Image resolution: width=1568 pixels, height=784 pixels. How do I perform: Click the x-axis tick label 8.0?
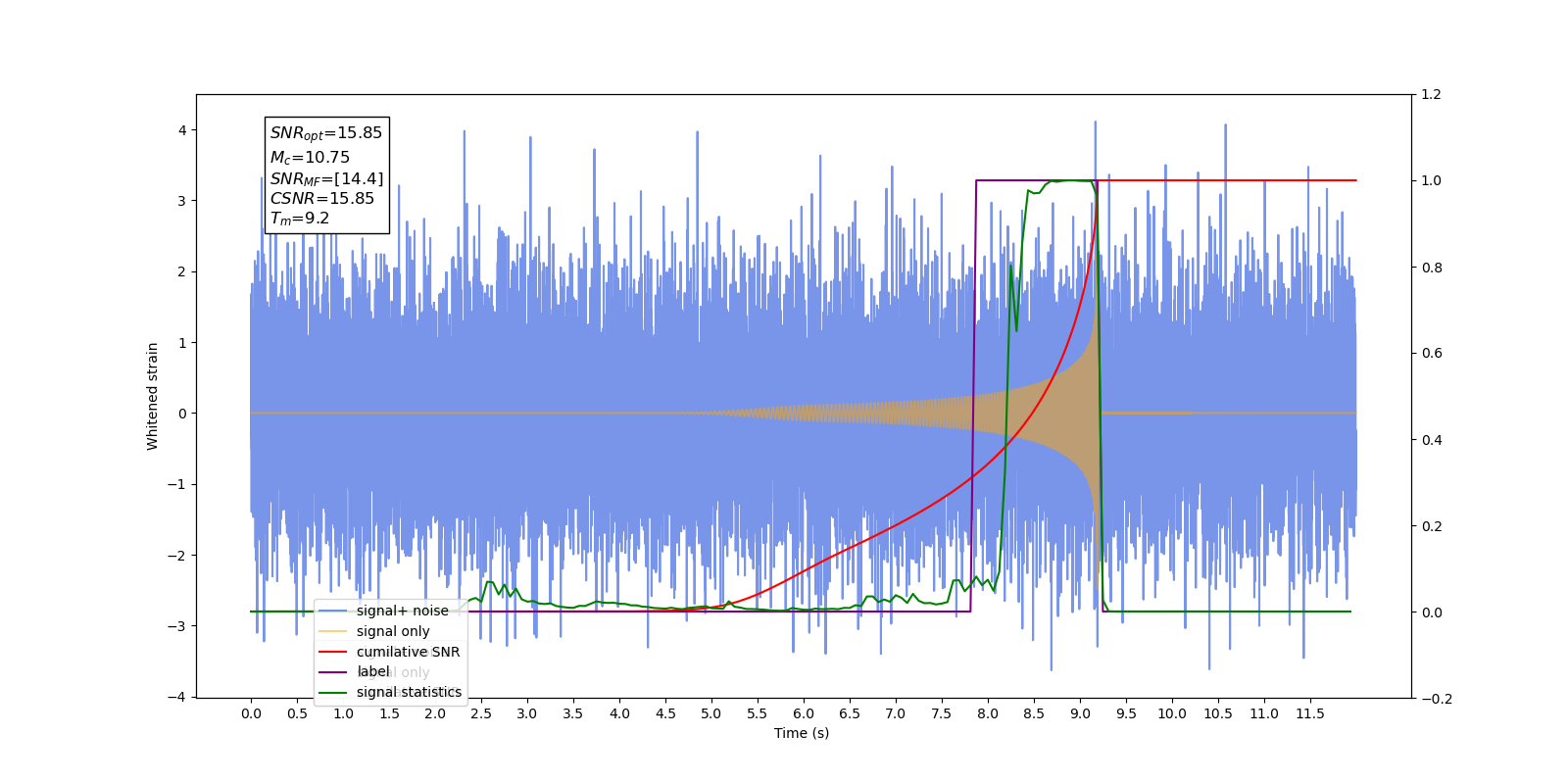[x=988, y=713]
